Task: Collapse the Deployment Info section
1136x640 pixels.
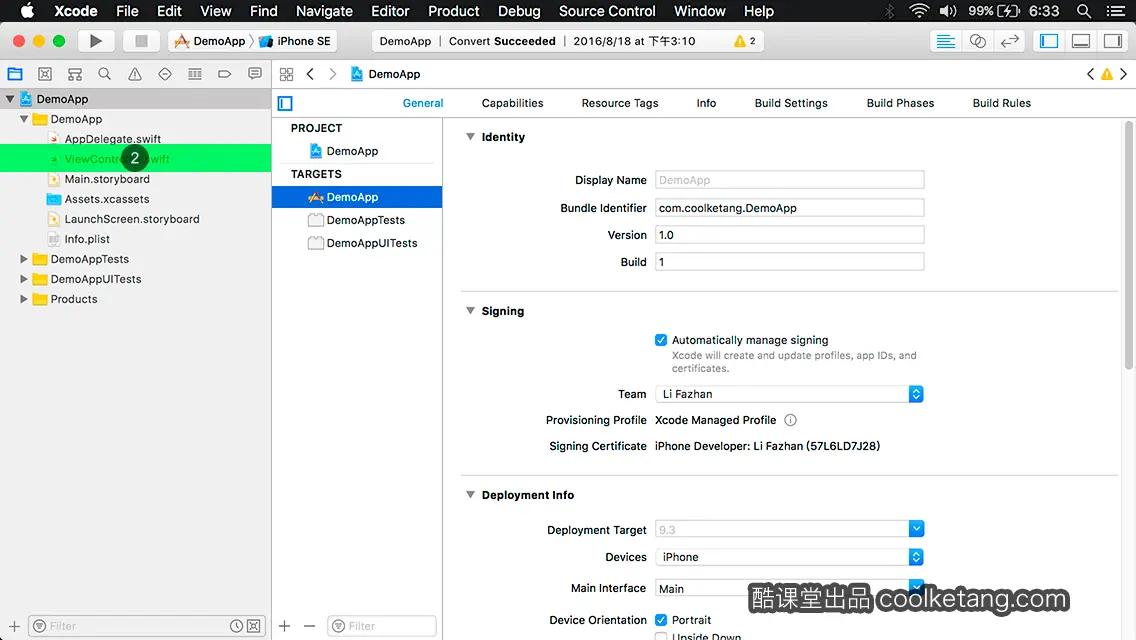Action: click(470, 494)
